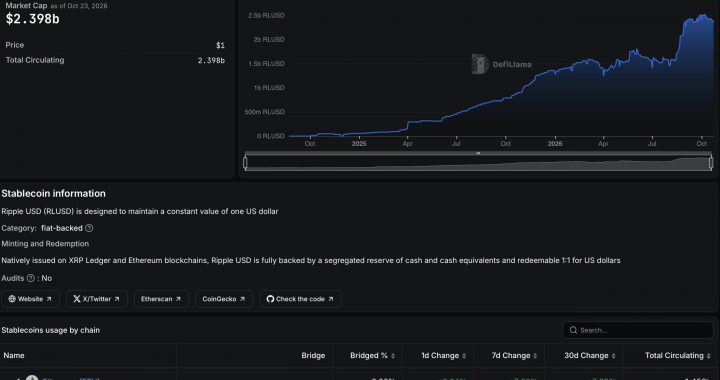Click the chart range slider track
Viewport: 720px width, 380px height.
[x=478, y=163]
